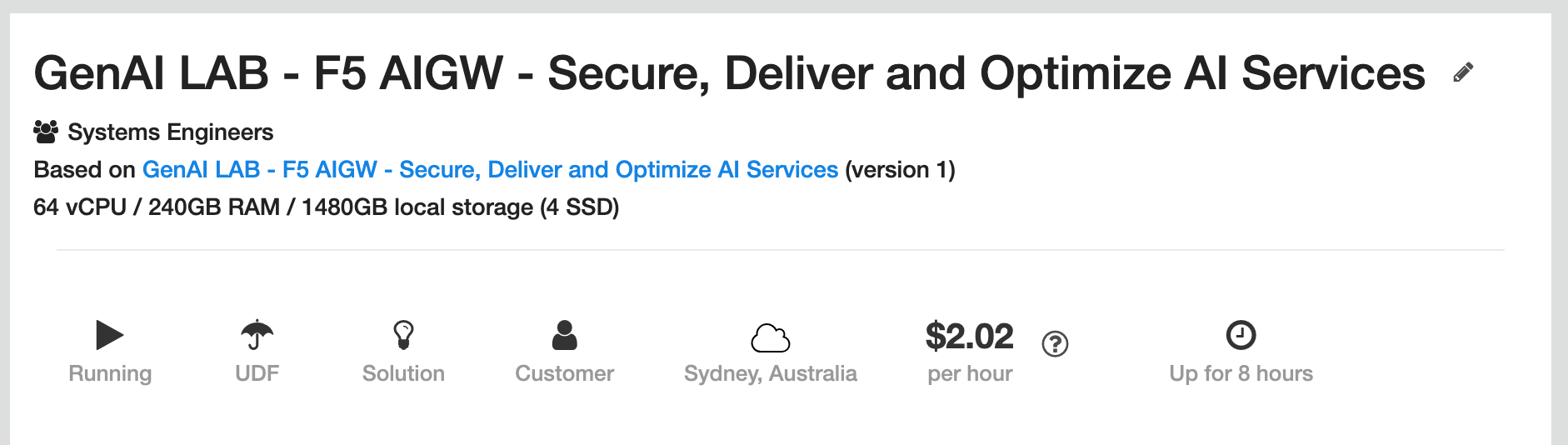The width and height of the screenshot is (1568, 445).
Task: Click the UDF text label
Action: coord(257,373)
